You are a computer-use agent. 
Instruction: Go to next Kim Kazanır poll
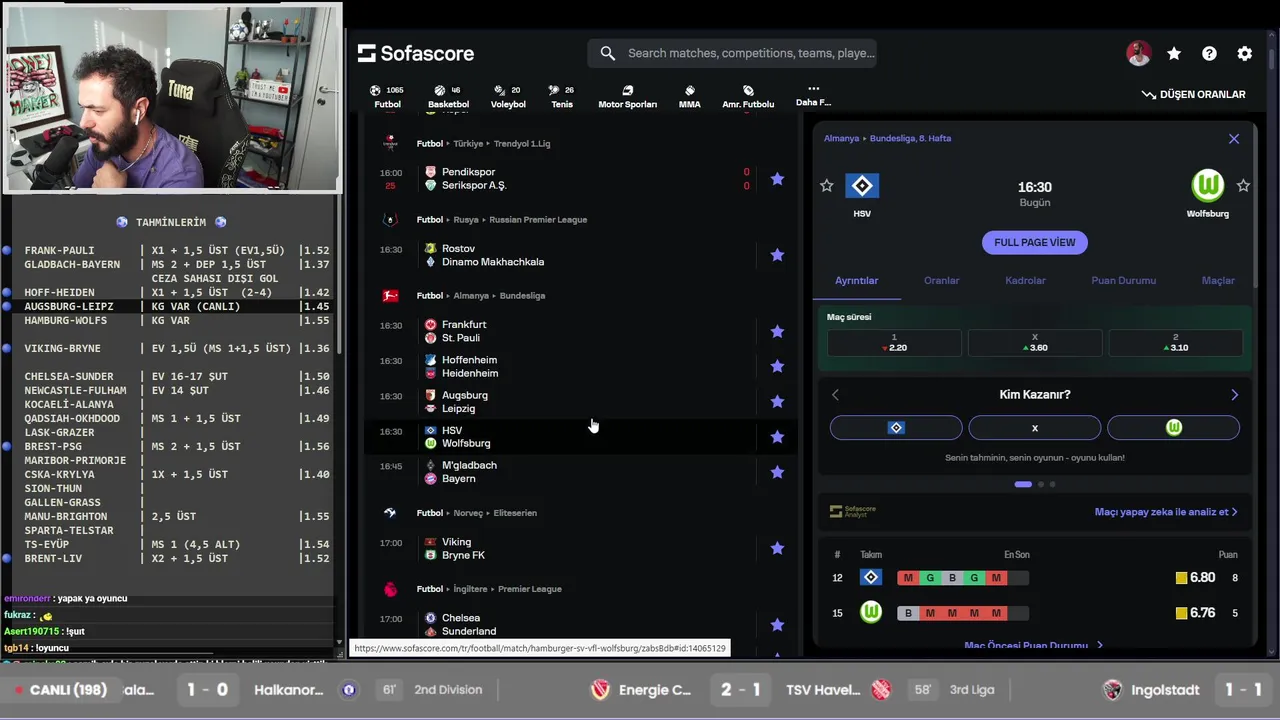point(1234,395)
